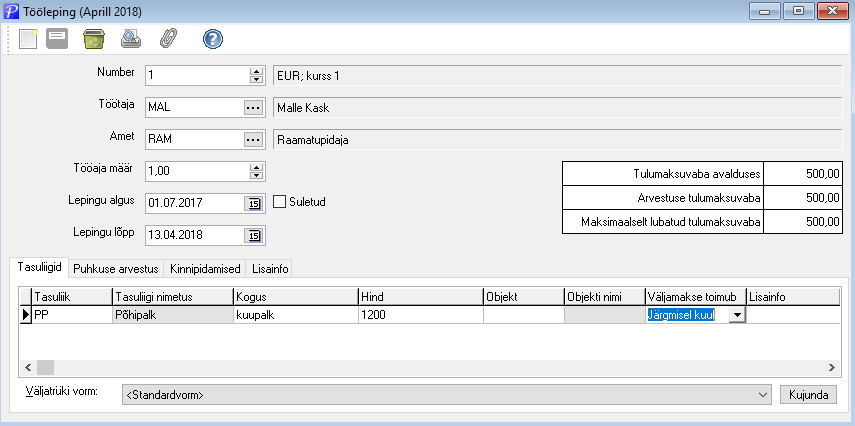The height and width of the screenshot is (426, 855).
Task: Toggle the Suletud checkbox
Action: coord(280,202)
